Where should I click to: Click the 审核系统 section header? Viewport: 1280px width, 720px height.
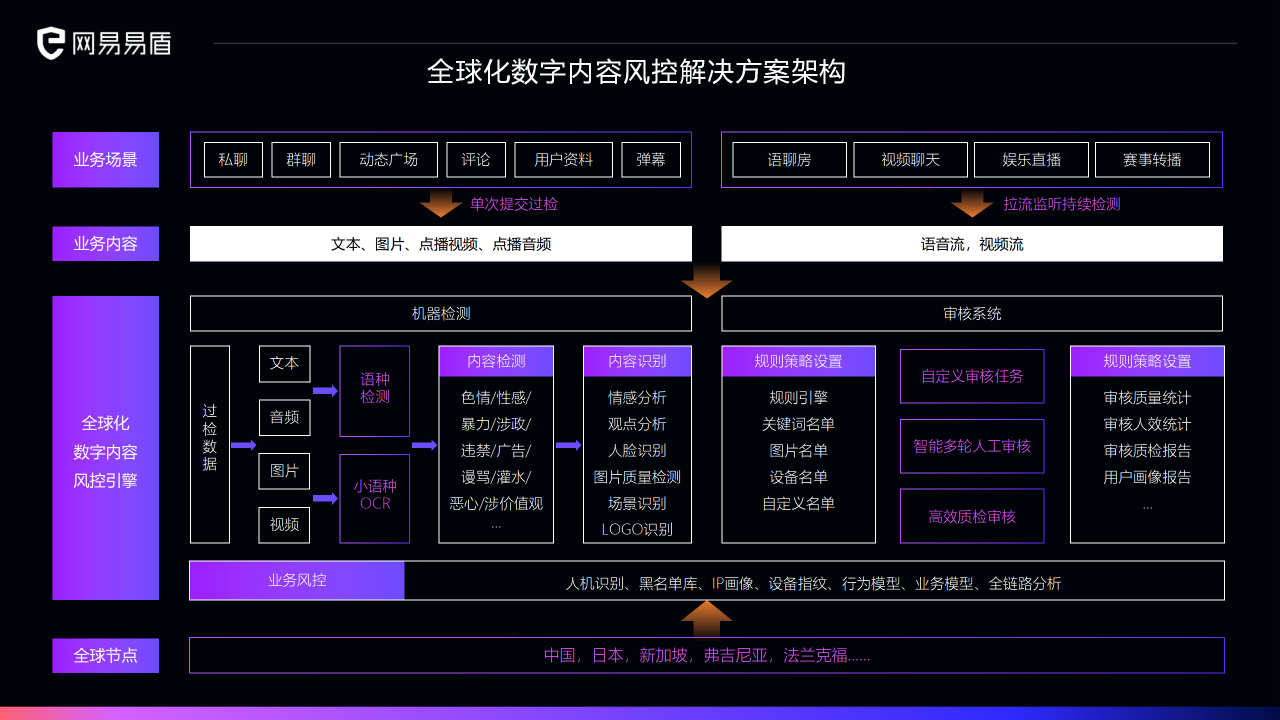972,313
